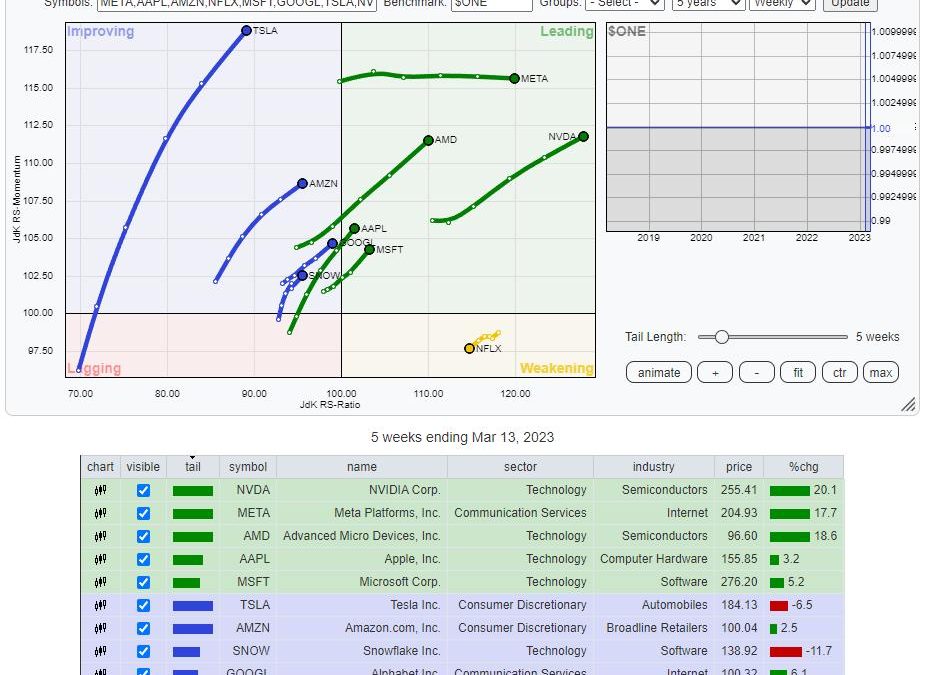Viewport: 925px width, 675px height.
Task: Uncheck visibility for TSLA
Action: (143, 605)
